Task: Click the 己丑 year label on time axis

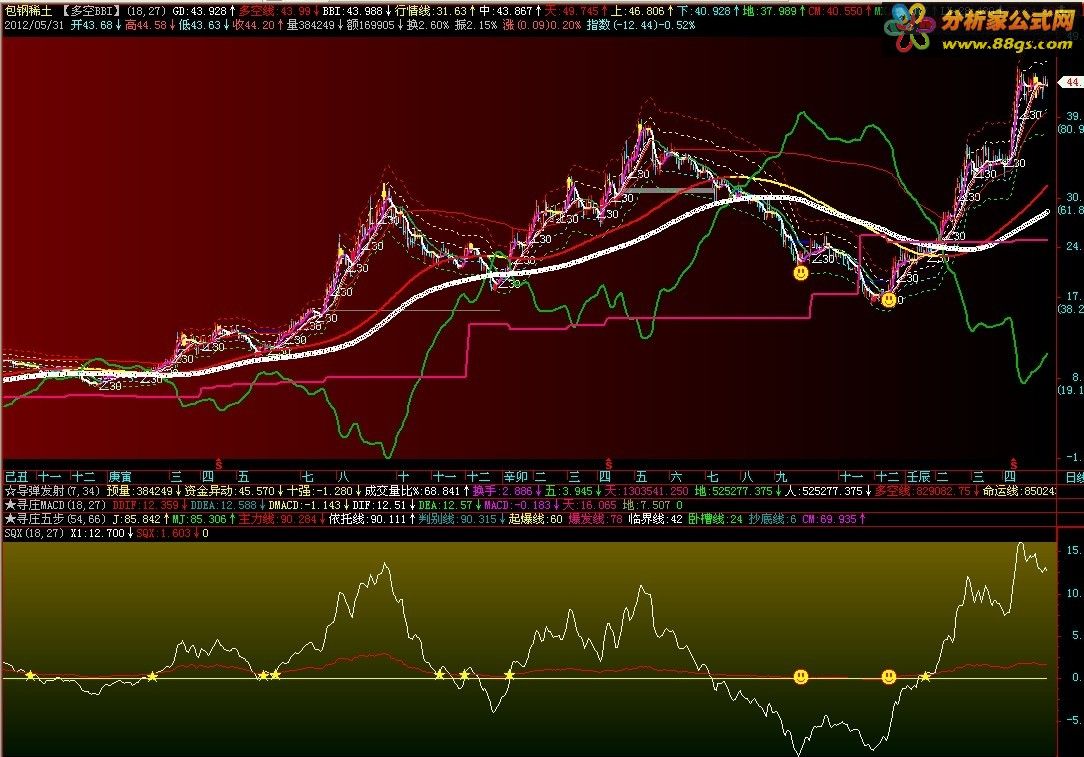Action: (17, 476)
